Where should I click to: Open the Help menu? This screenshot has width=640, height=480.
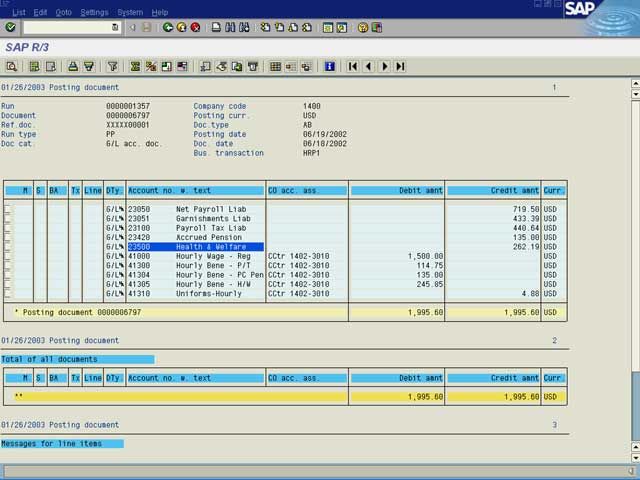160,13
